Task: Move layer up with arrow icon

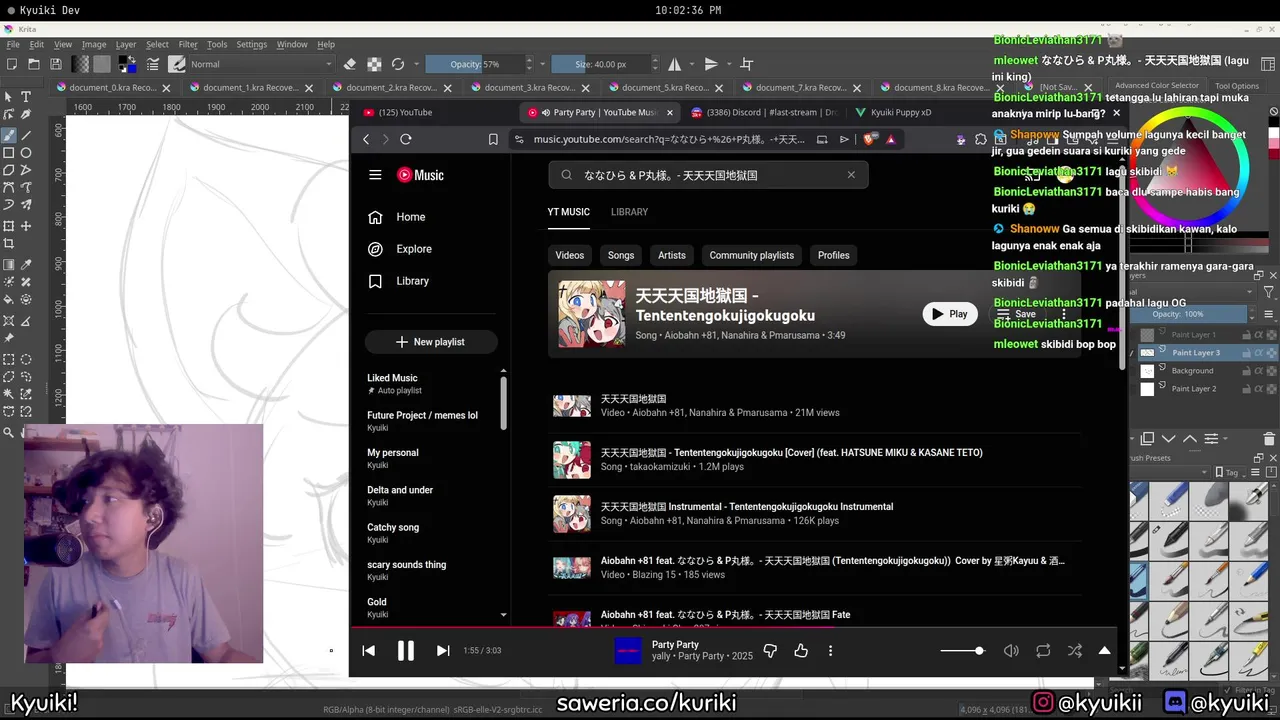Action: tap(1190, 439)
